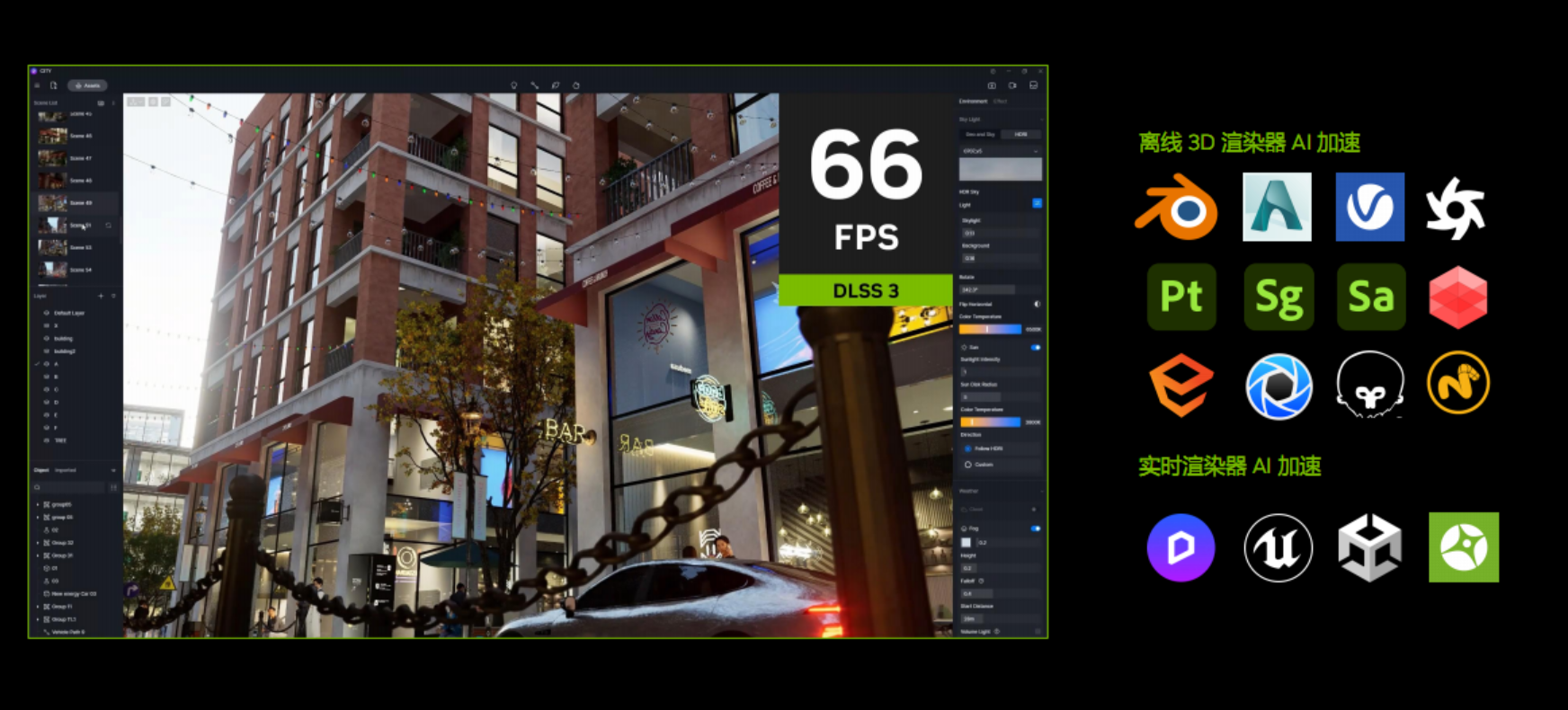Toggle the HDRI Sky Light checkbox

click(x=1037, y=203)
